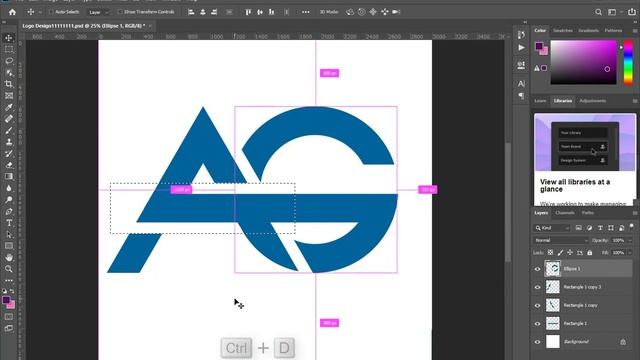The image size is (640, 360).
Task: Select the Rectangular Marquee tool
Action: (x=9, y=49)
